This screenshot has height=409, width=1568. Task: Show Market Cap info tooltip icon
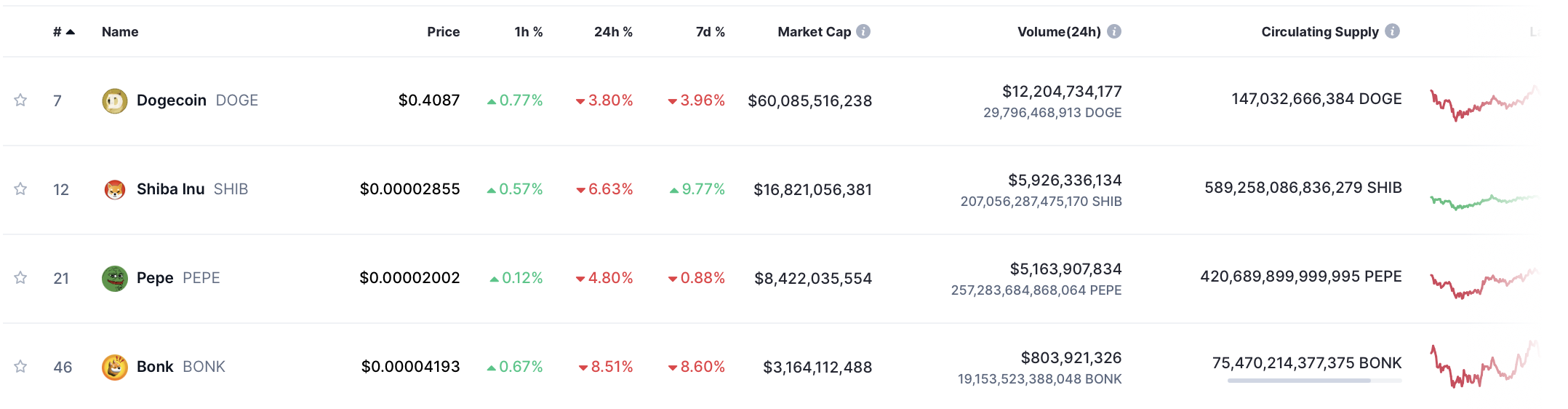pyautogui.click(x=863, y=31)
